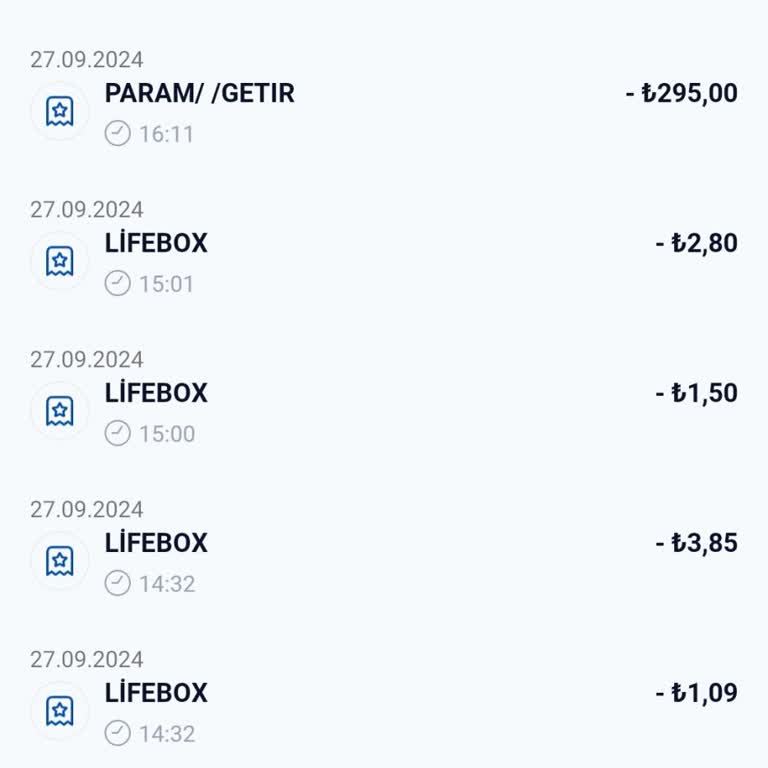The width and height of the screenshot is (768, 768).
Task: Tap the 16:11 timestamp
Action: [x=167, y=134]
